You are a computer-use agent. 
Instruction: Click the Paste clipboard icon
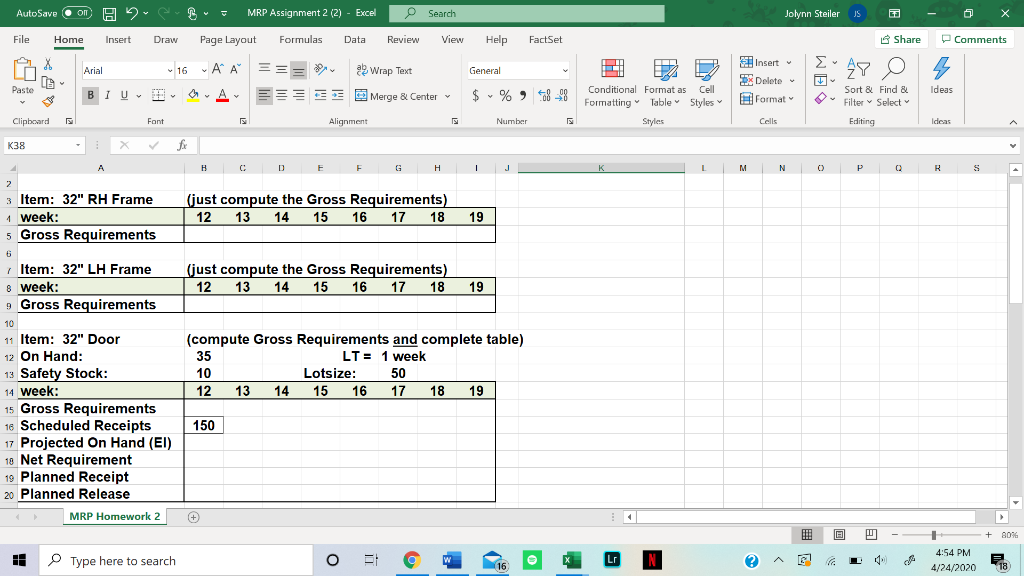[23, 70]
